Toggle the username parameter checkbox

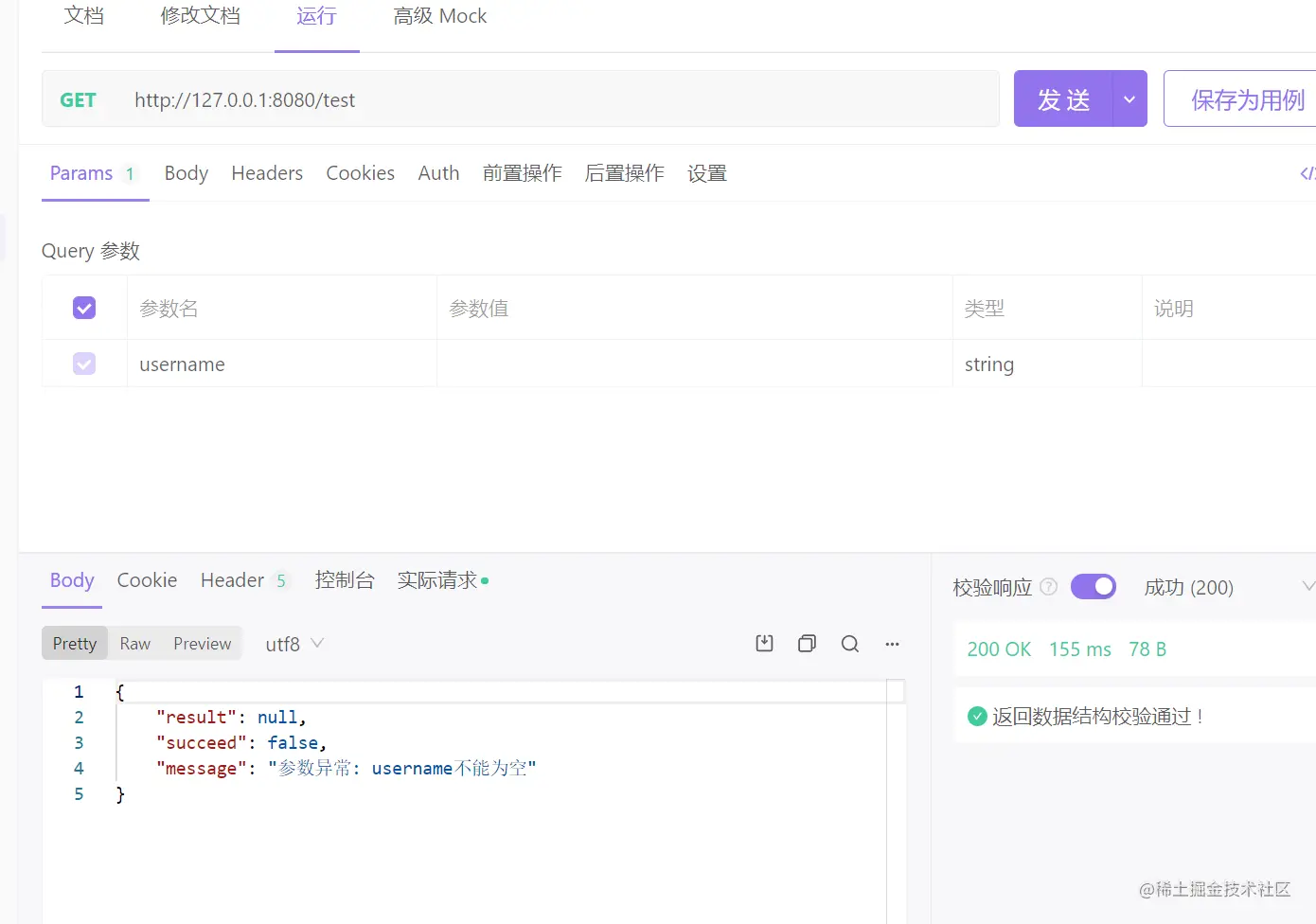pos(84,364)
